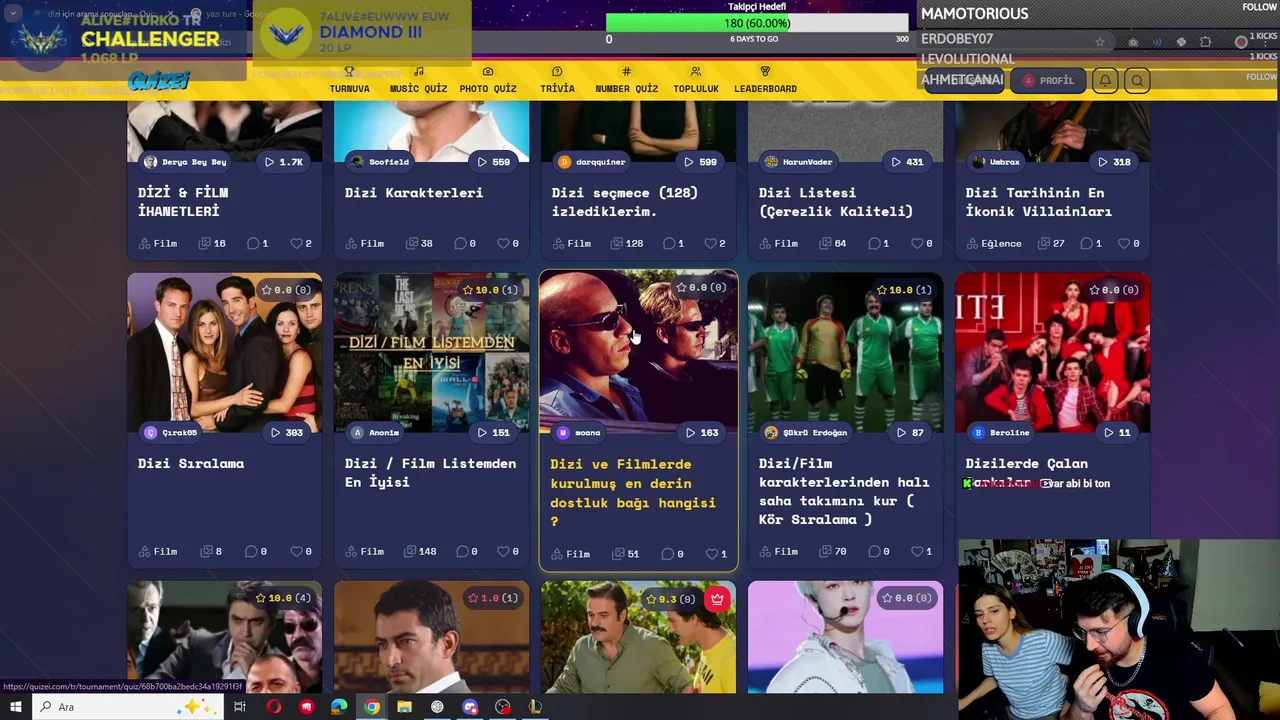Like the Dizi ve Filmlerde dostluk quiz card
Image resolution: width=1280 pixels, height=720 pixels.
tap(711, 554)
